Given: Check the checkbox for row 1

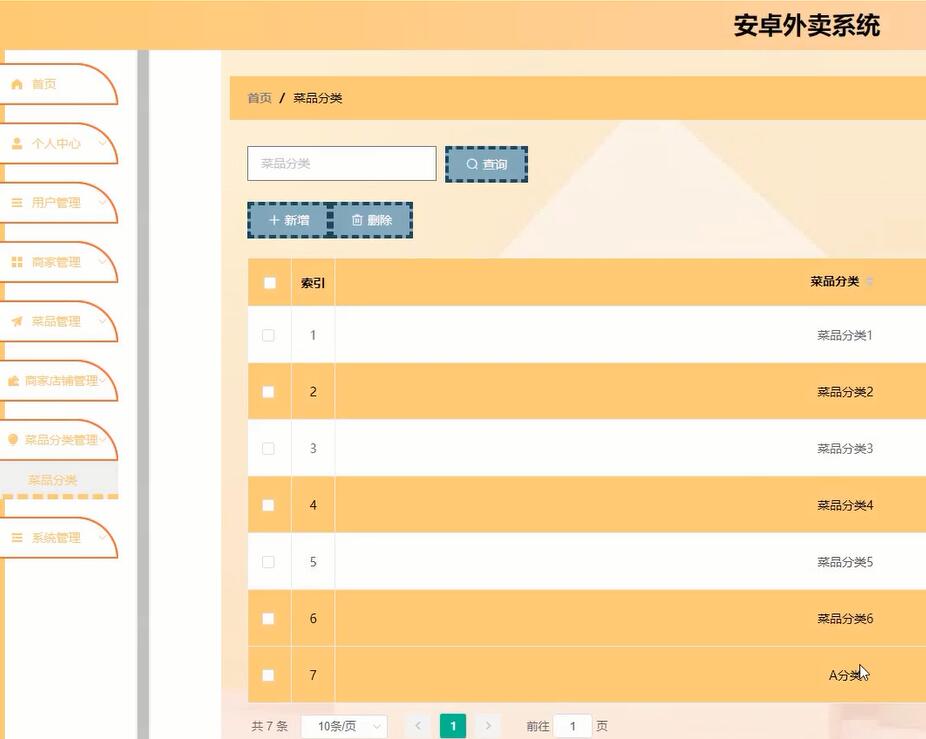Looking at the screenshot, I should pyautogui.click(x=268, y=335).
